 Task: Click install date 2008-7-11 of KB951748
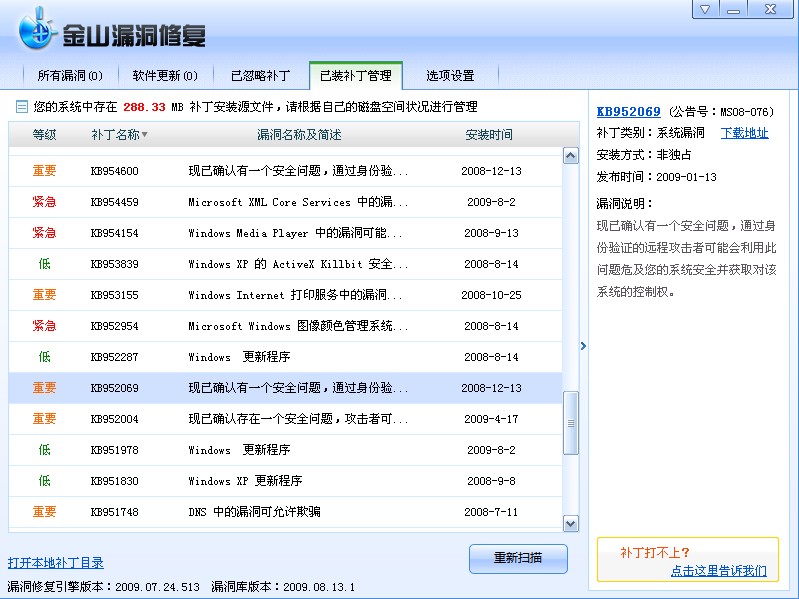pyautogui.click(x=491, y=512)
